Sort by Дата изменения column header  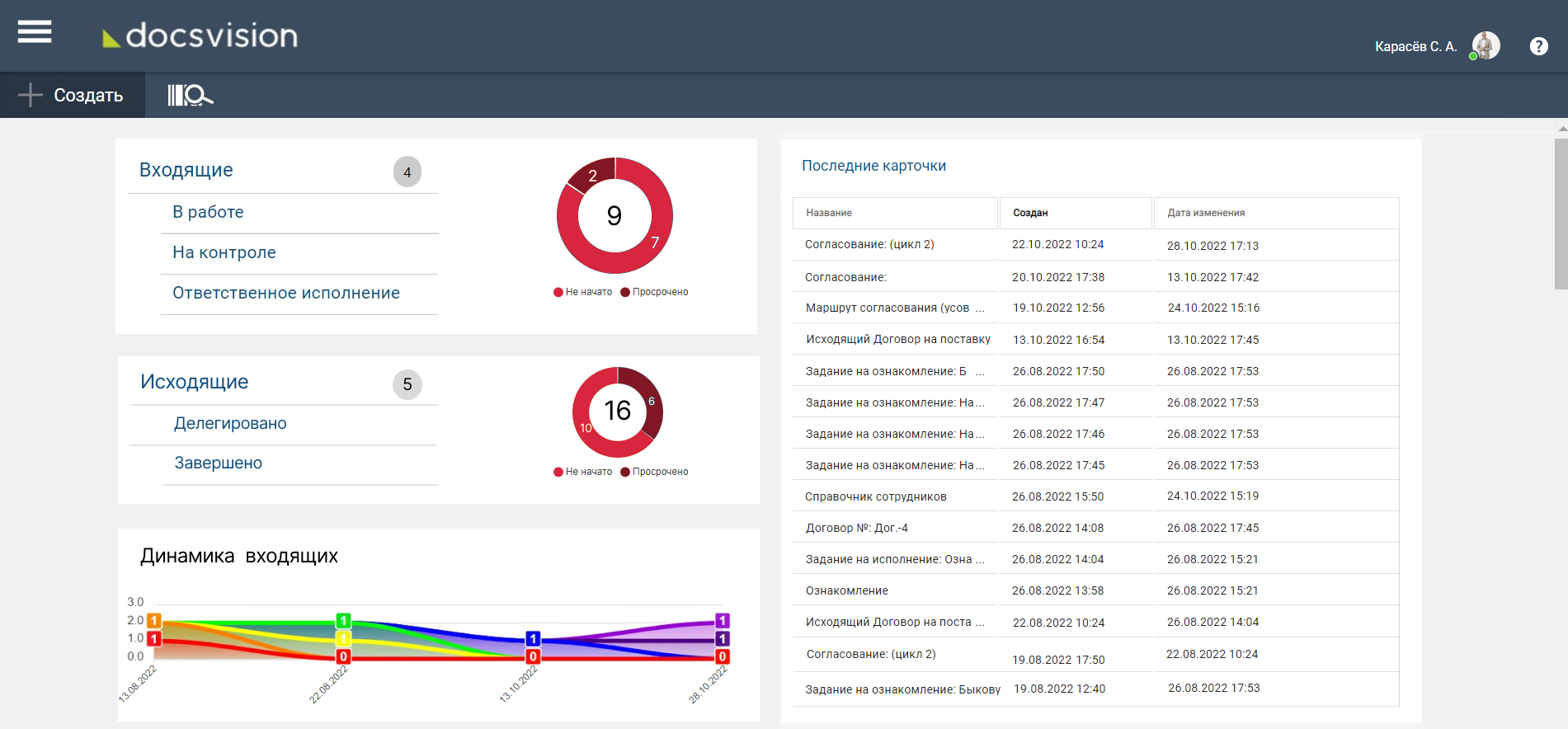pos(1205,213)
